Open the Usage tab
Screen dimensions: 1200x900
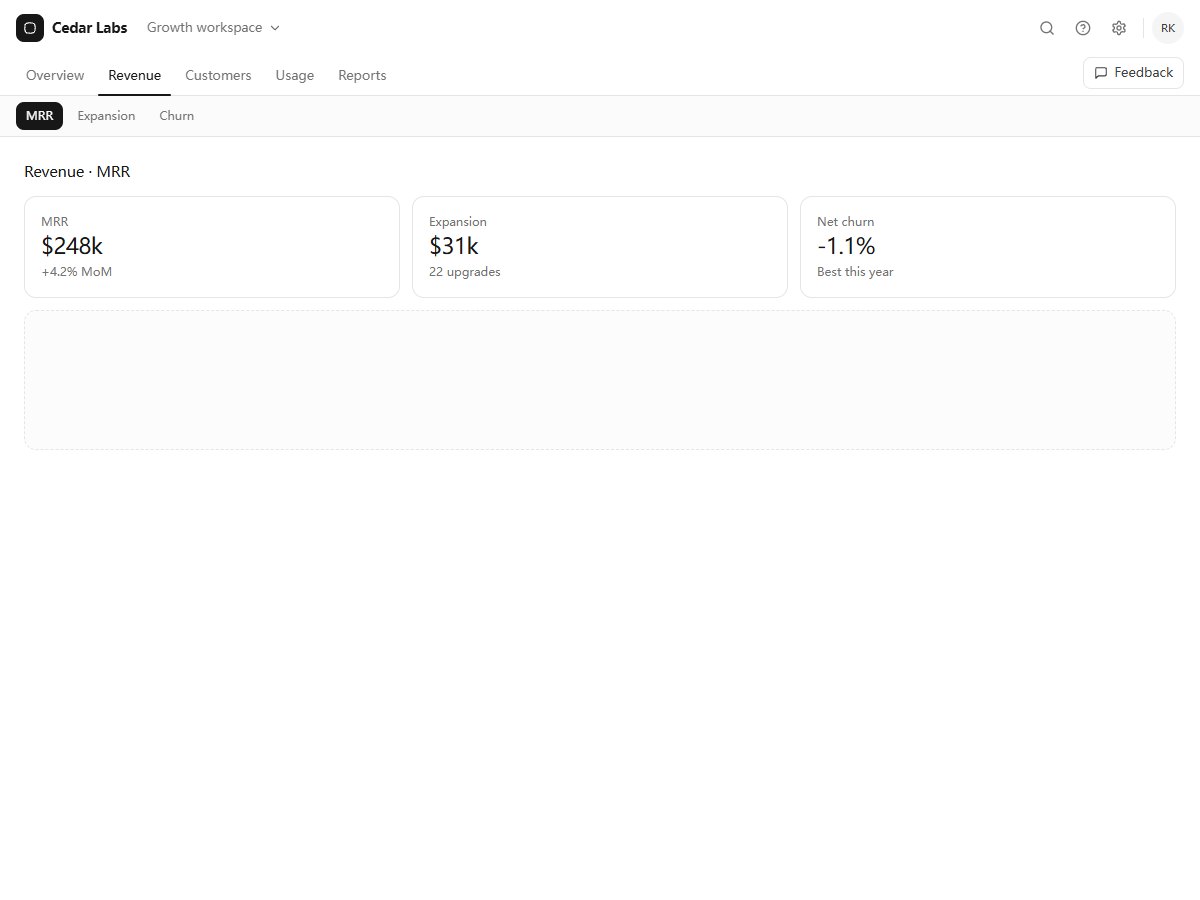coord(295,75)
